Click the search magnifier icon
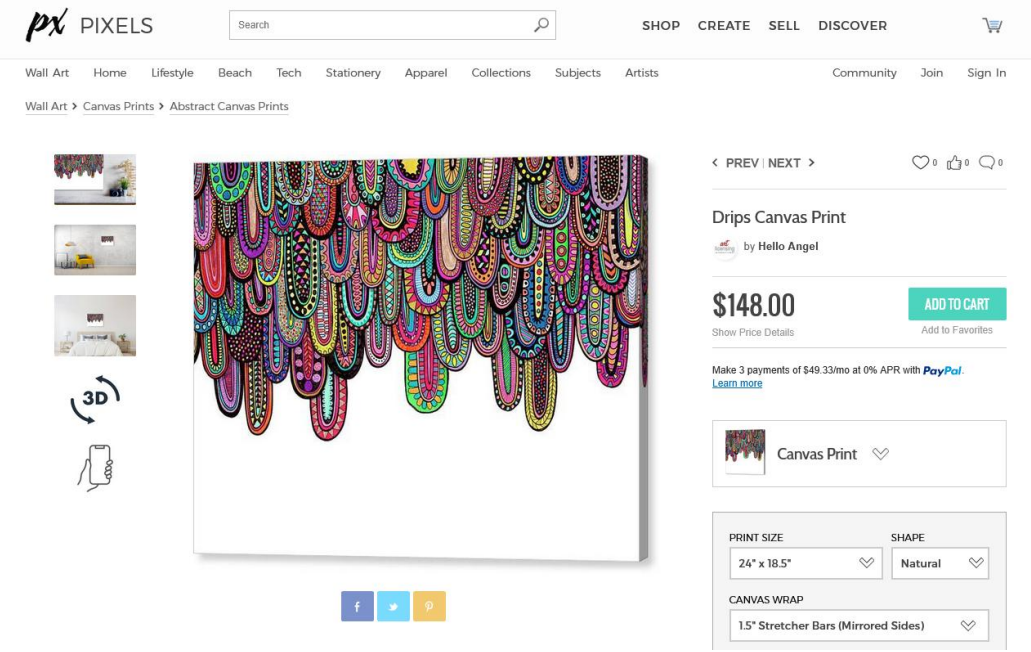Image resolution: width=1031 pixels, height=652 pixels. [x=541, y=25]
